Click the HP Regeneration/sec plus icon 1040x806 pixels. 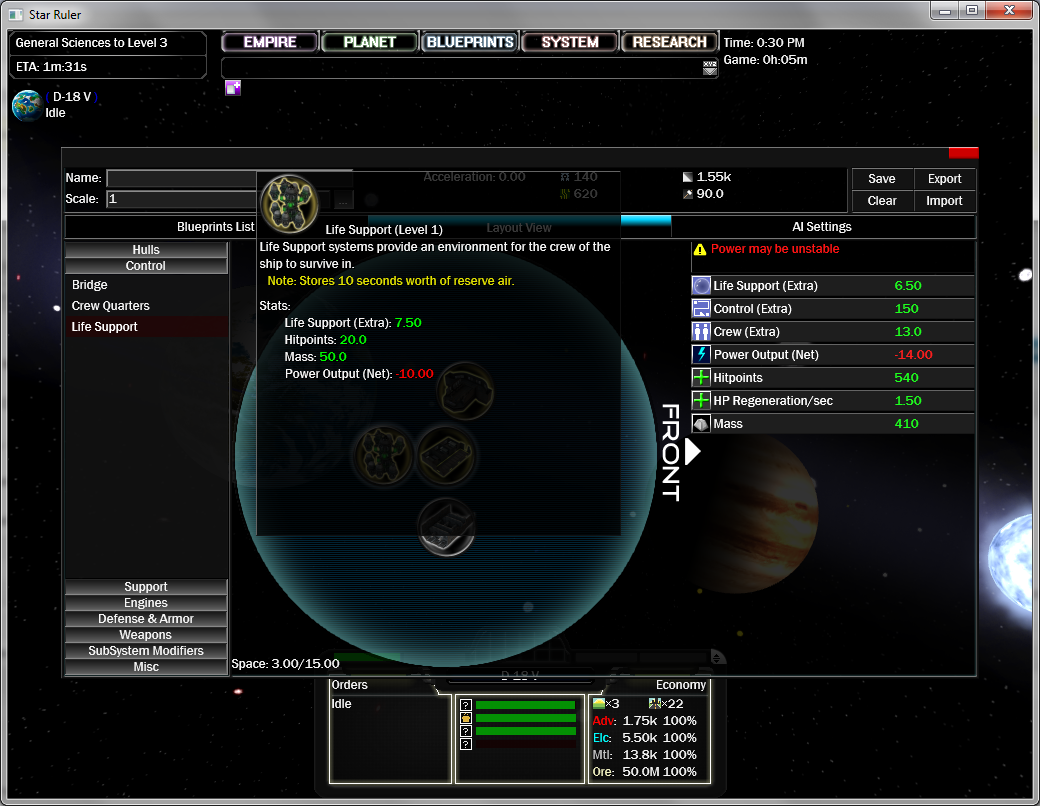(701, 401)
